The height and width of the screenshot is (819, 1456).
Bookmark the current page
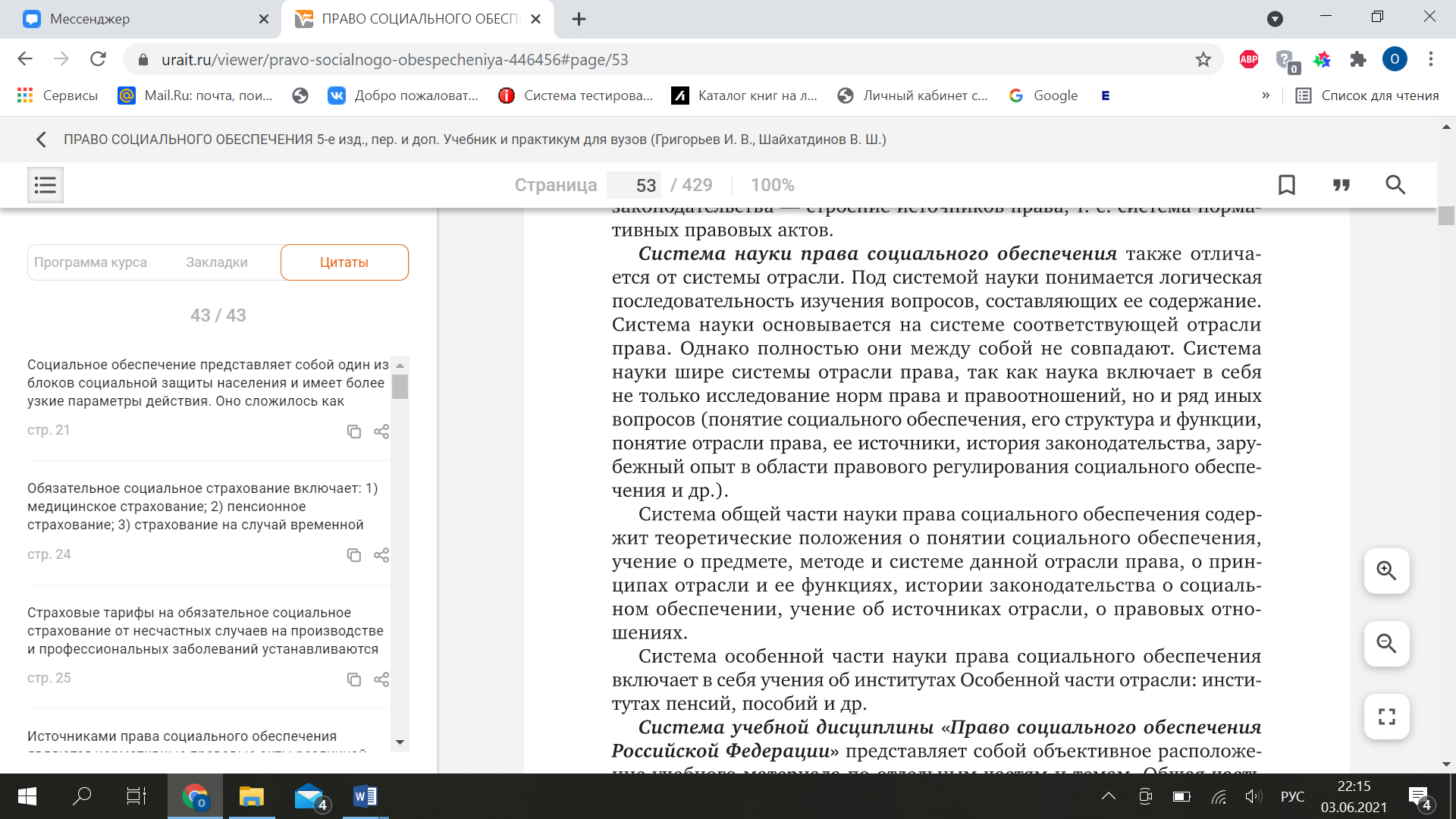click(1287, 185)
